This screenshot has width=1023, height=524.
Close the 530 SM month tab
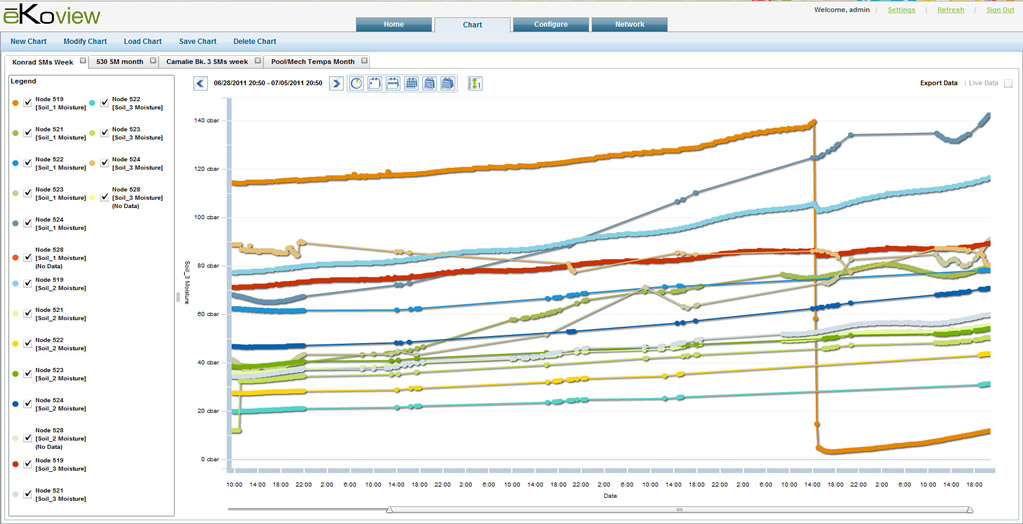click(x=153, y=61)
